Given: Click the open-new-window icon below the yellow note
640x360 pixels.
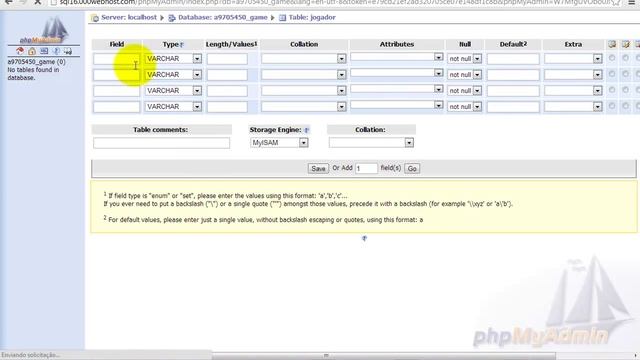Looking at the screenshot, I should (x=364, y=238).
